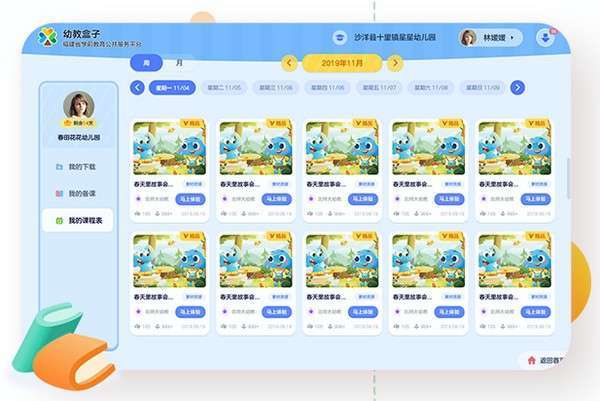This screenshot has height=401, width=600.
Task: Click the 春天里故事会 title on fourth top-row card
Action: pyautogui.click(x=412, y=184)
